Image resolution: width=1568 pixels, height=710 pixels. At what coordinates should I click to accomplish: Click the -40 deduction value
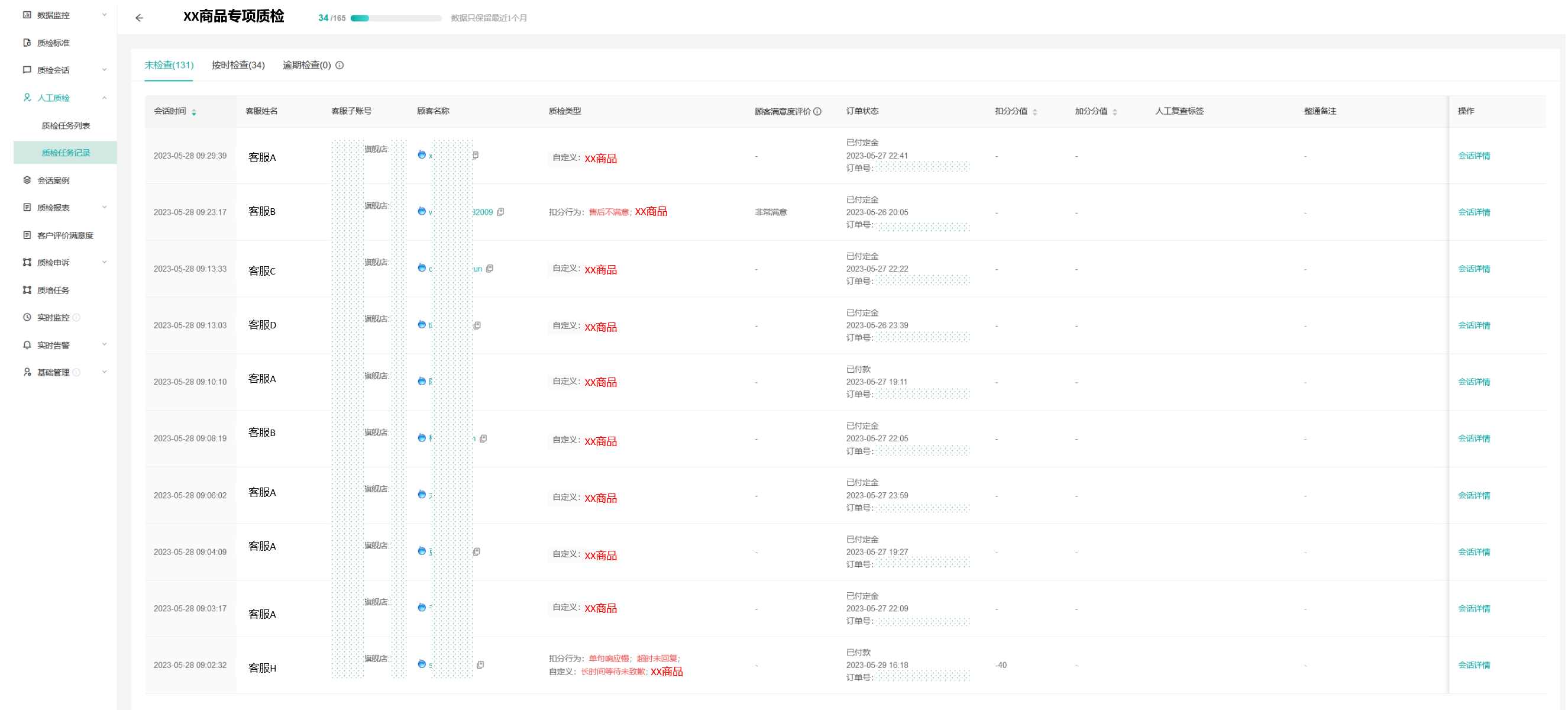(1001, 666)
